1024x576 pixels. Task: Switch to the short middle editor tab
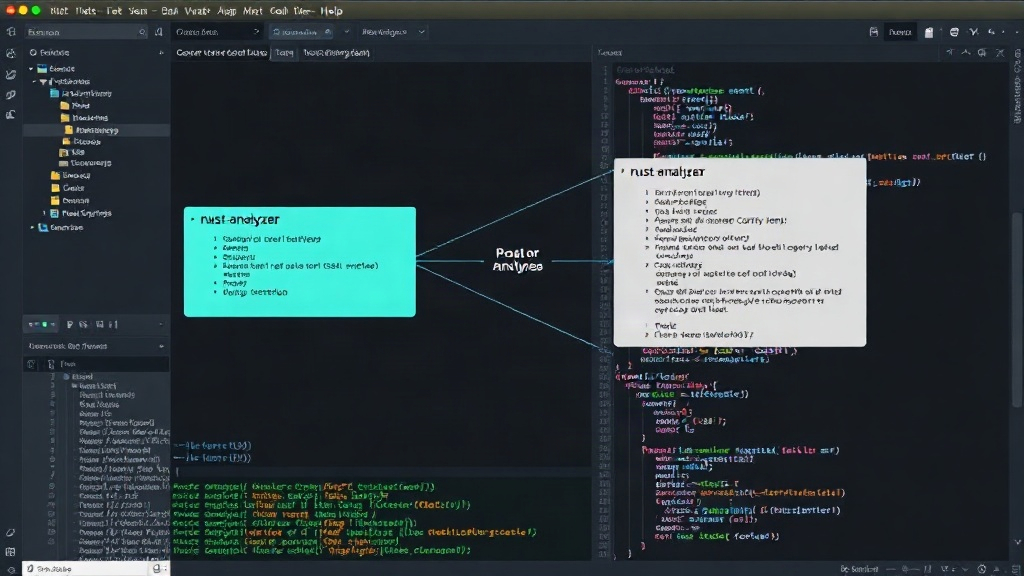pos(283,53)
